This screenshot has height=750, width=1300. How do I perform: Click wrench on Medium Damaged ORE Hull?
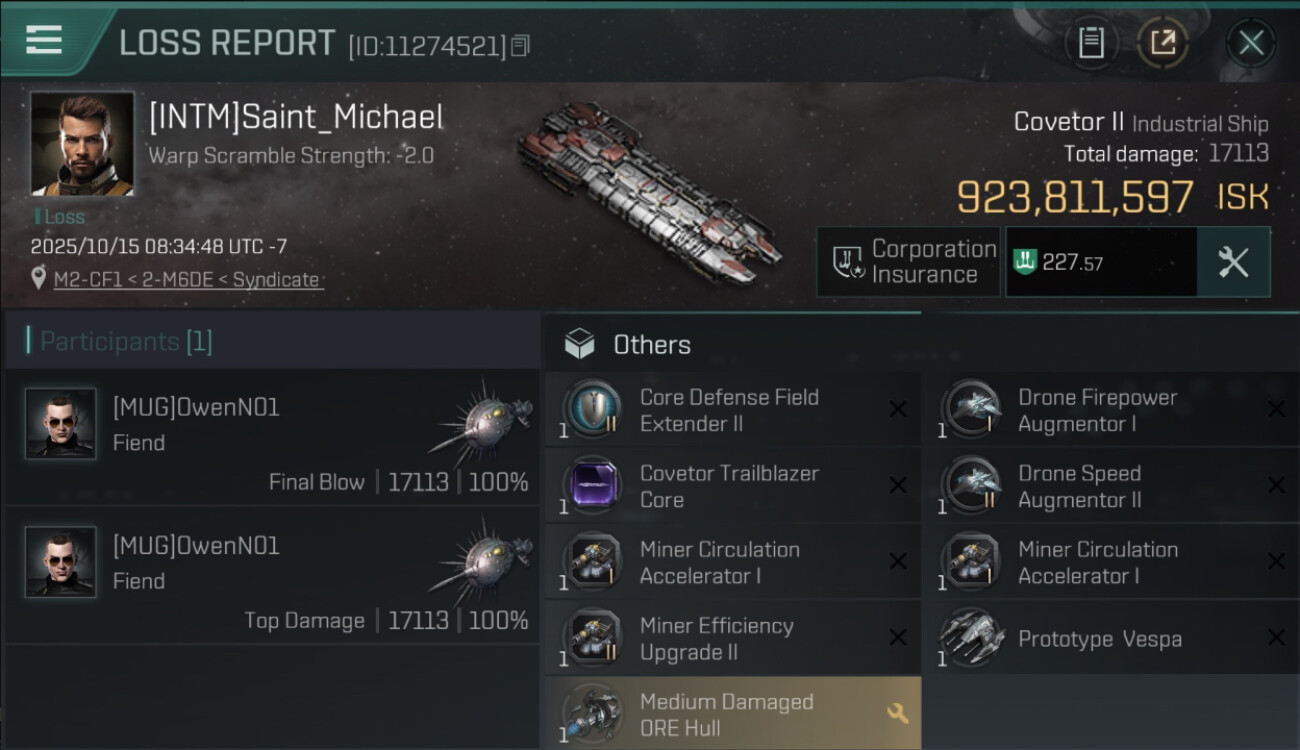(x=897, y=713)
